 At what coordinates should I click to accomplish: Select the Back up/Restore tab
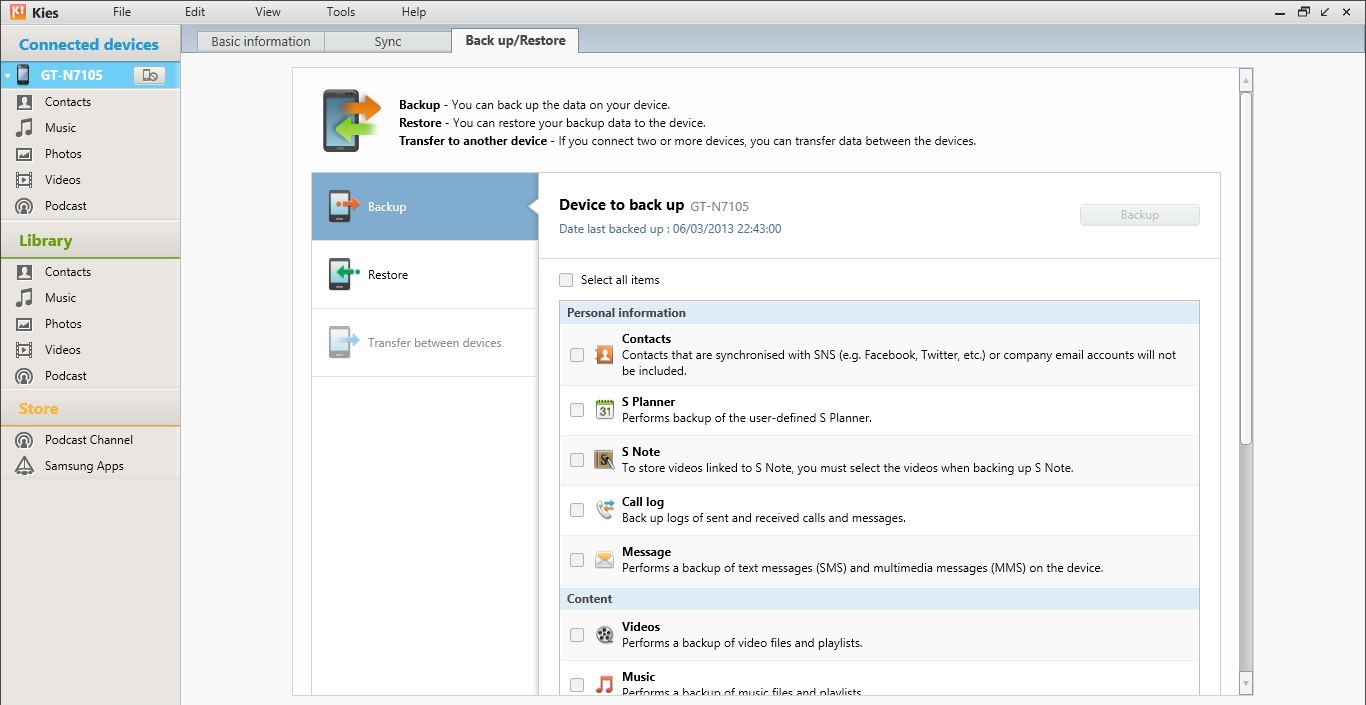click(x=515, y=41)
